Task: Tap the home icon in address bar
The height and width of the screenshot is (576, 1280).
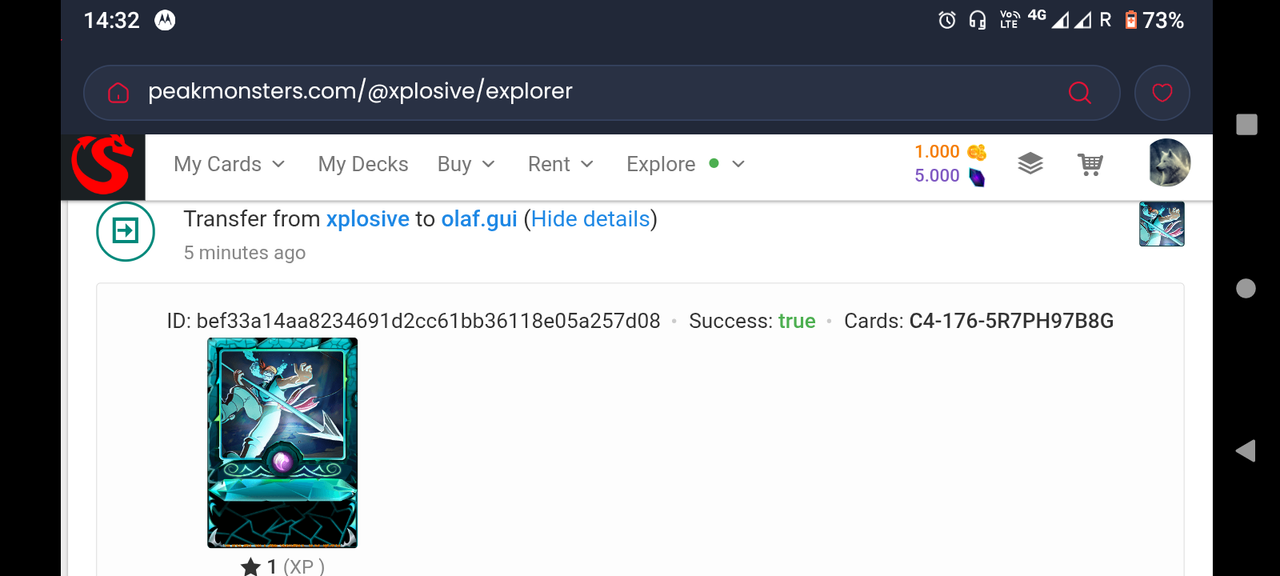Action: point(118,92)
